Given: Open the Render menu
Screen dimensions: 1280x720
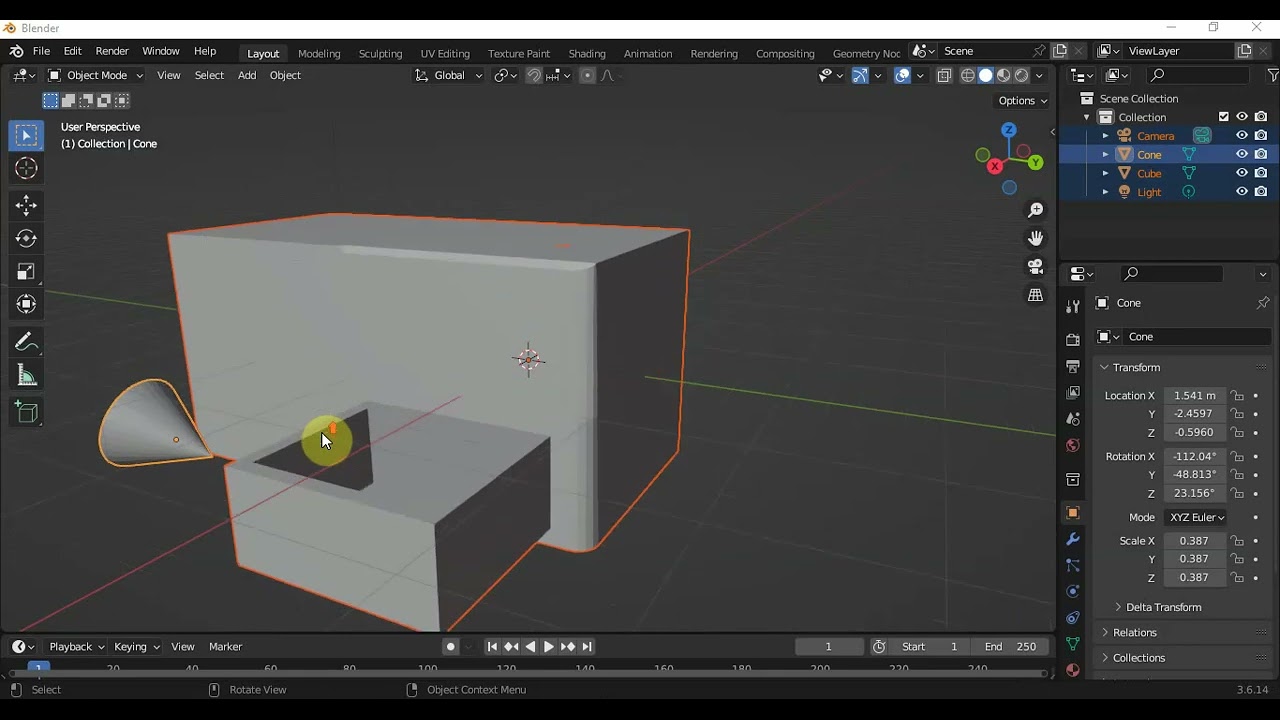Looking at the screenshot, I should pos(112,51).
